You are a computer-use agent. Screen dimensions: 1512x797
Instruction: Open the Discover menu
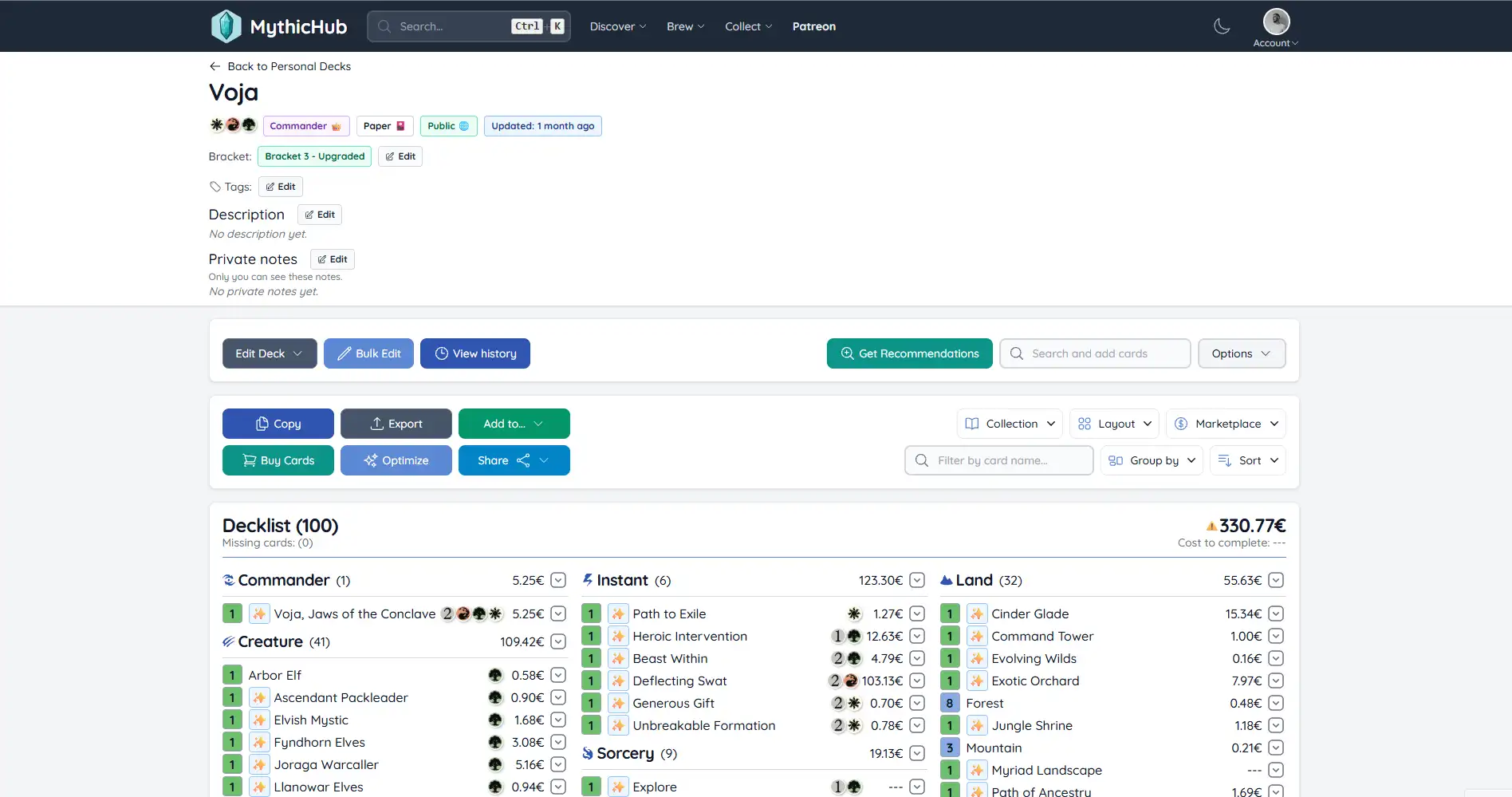[617, 26]
